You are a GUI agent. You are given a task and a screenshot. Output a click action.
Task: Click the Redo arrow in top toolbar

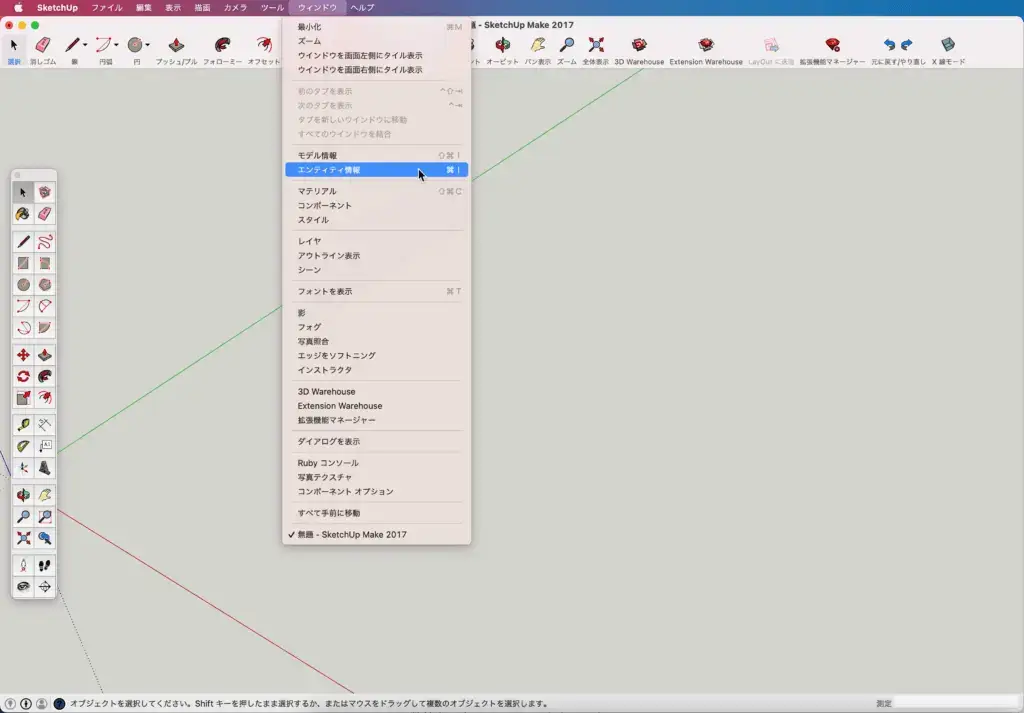(906, 45)
